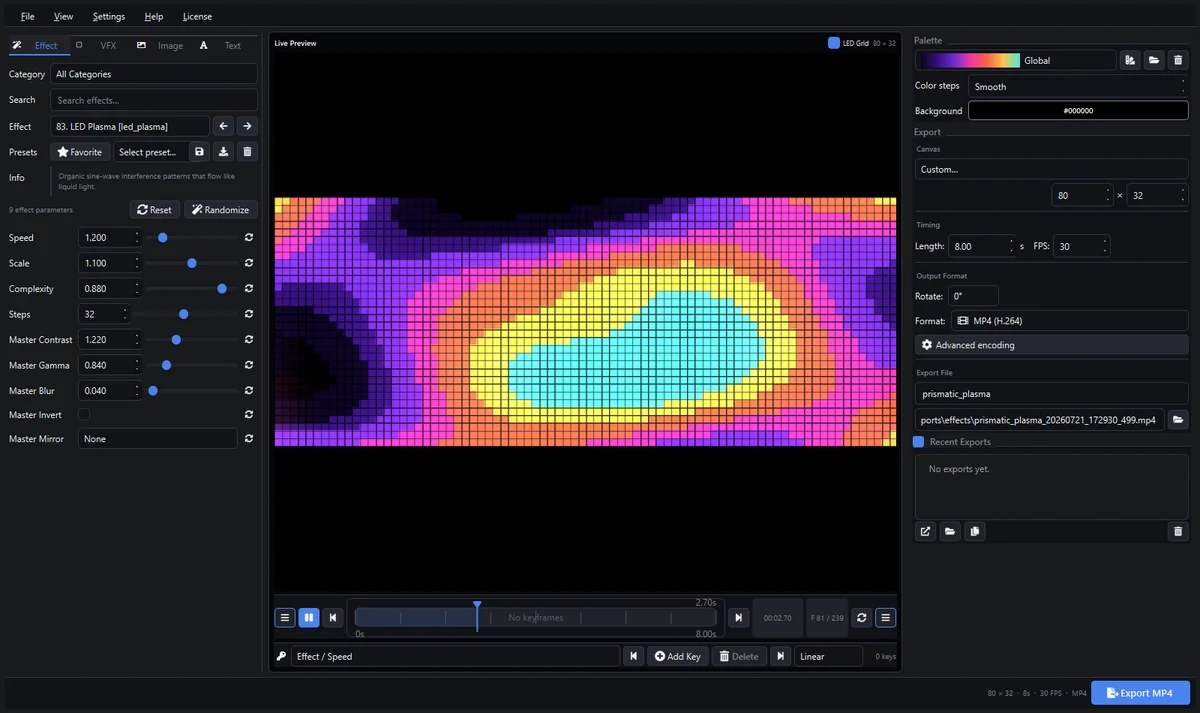Toggle the loop playback icon
This screenshot has width=1200, height=713.
862,618
